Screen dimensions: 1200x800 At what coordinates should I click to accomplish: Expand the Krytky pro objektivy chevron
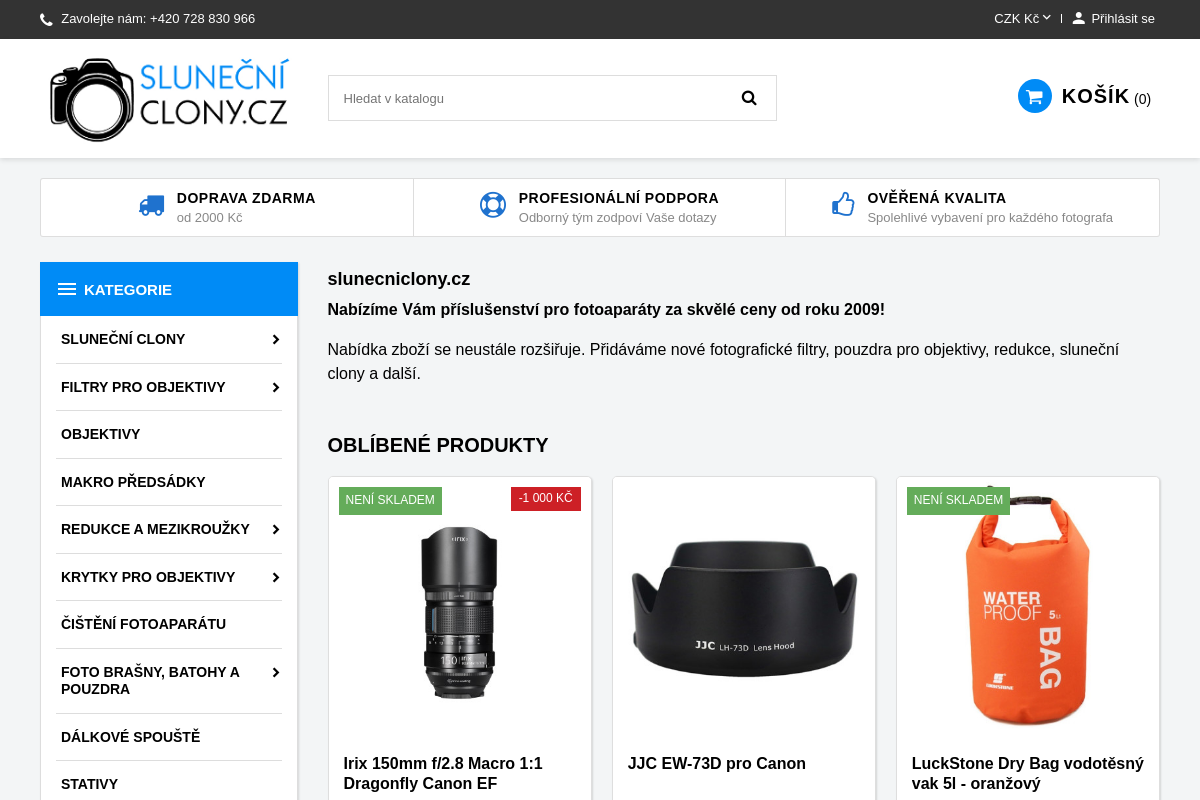[x=275, y=577]
